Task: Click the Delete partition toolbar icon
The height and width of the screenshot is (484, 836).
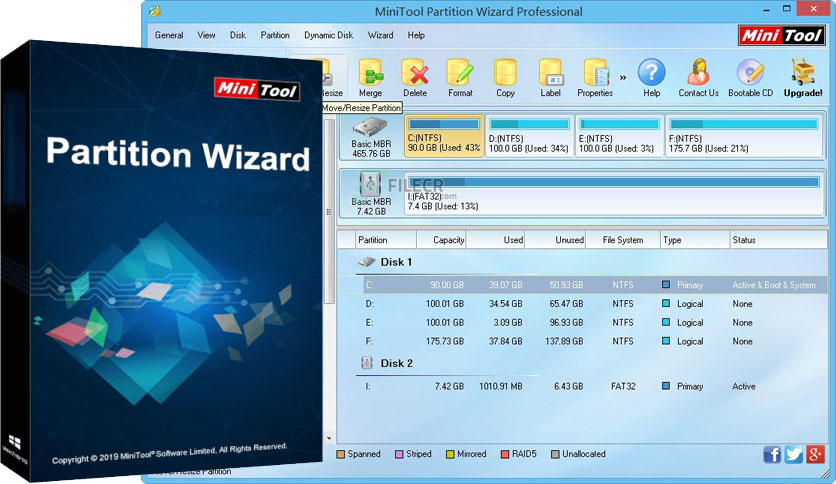Action: click(x=415, y=72)
